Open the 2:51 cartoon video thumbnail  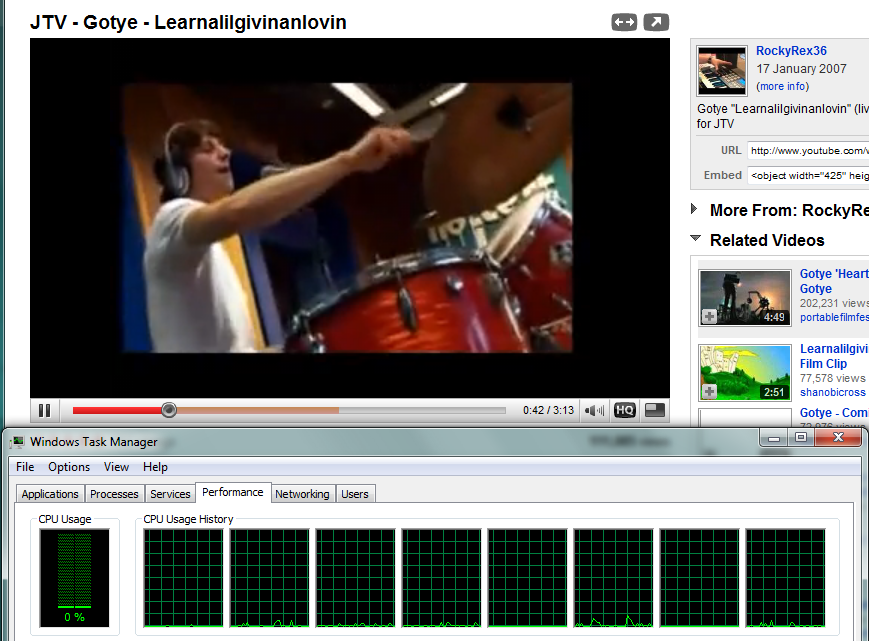click(745, 373)
